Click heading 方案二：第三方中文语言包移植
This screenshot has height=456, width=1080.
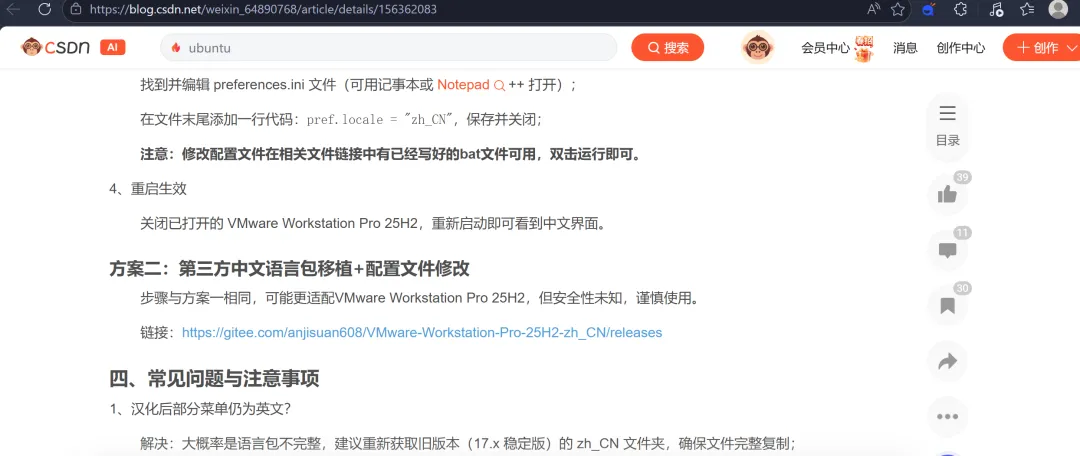pyautogui.click(x=289, y=268)
